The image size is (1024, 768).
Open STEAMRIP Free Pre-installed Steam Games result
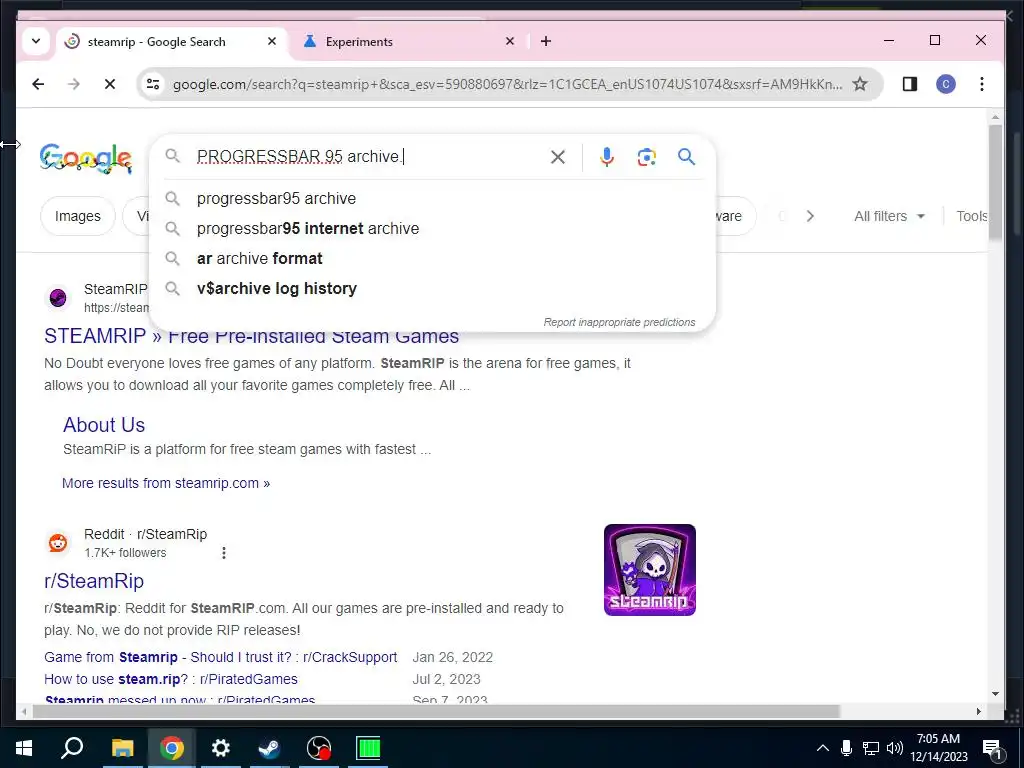tap(251, 336)
